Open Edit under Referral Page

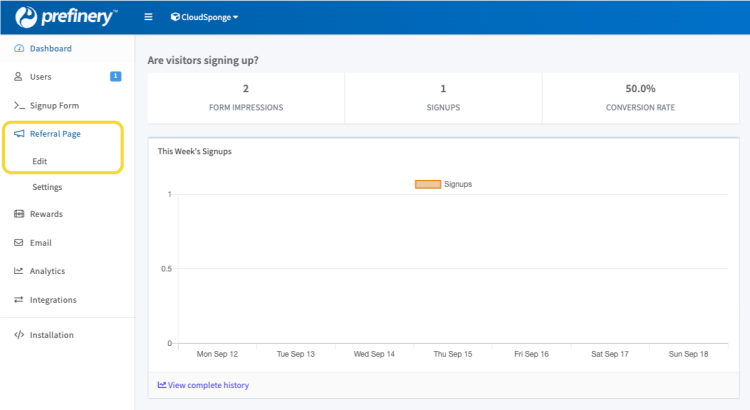tap(40, 161)
